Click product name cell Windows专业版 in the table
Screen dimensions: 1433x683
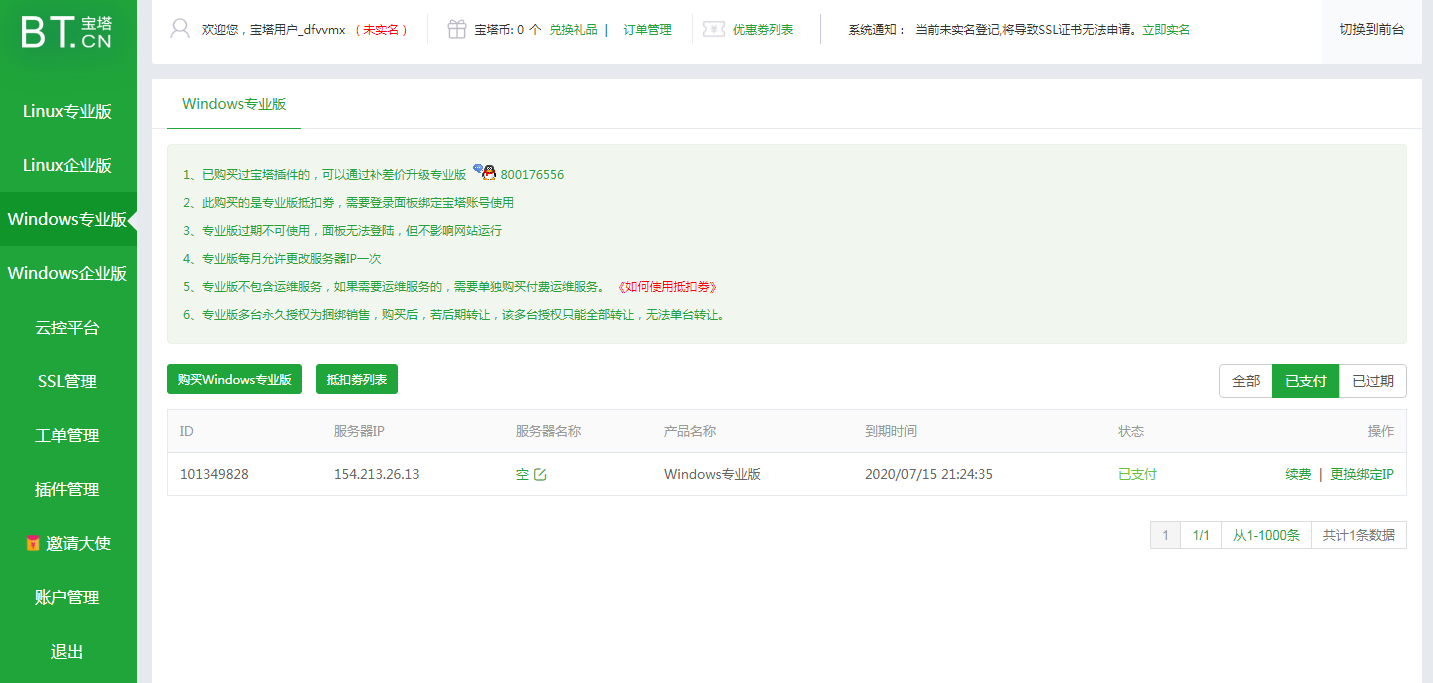[712, 474]
